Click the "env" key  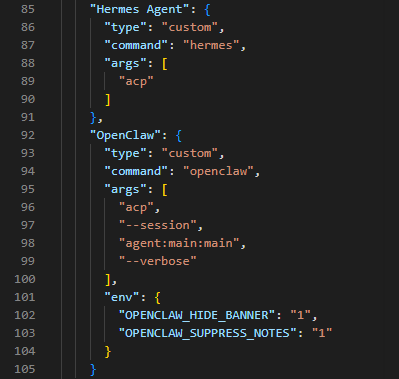[122, 297]
